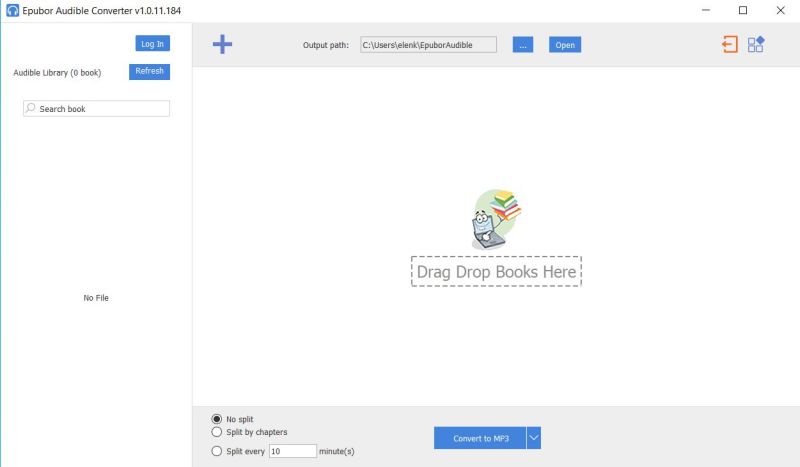Select the Split every minutes option

(217, 451)
